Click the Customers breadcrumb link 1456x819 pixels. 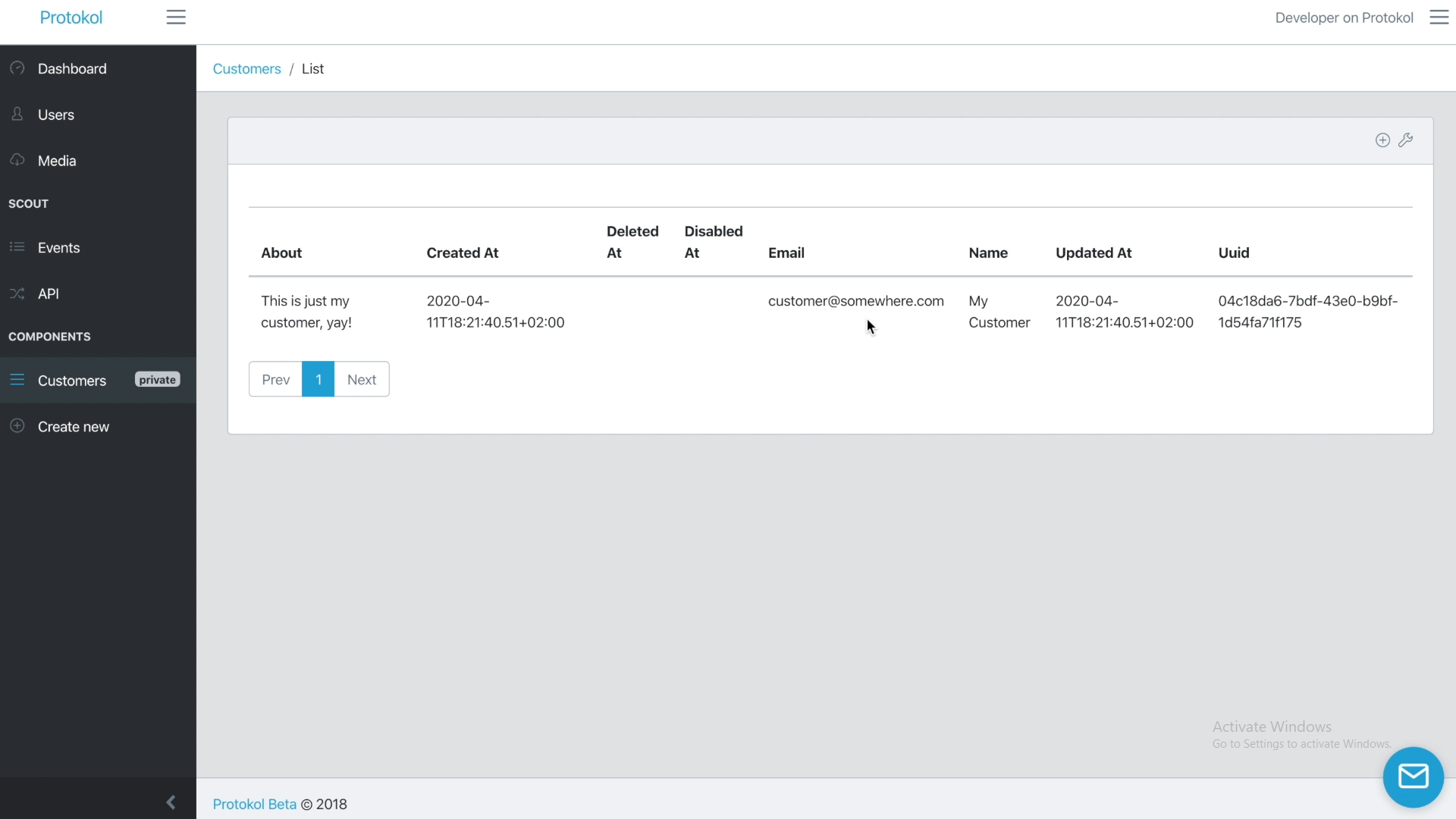tap(246, 69)
